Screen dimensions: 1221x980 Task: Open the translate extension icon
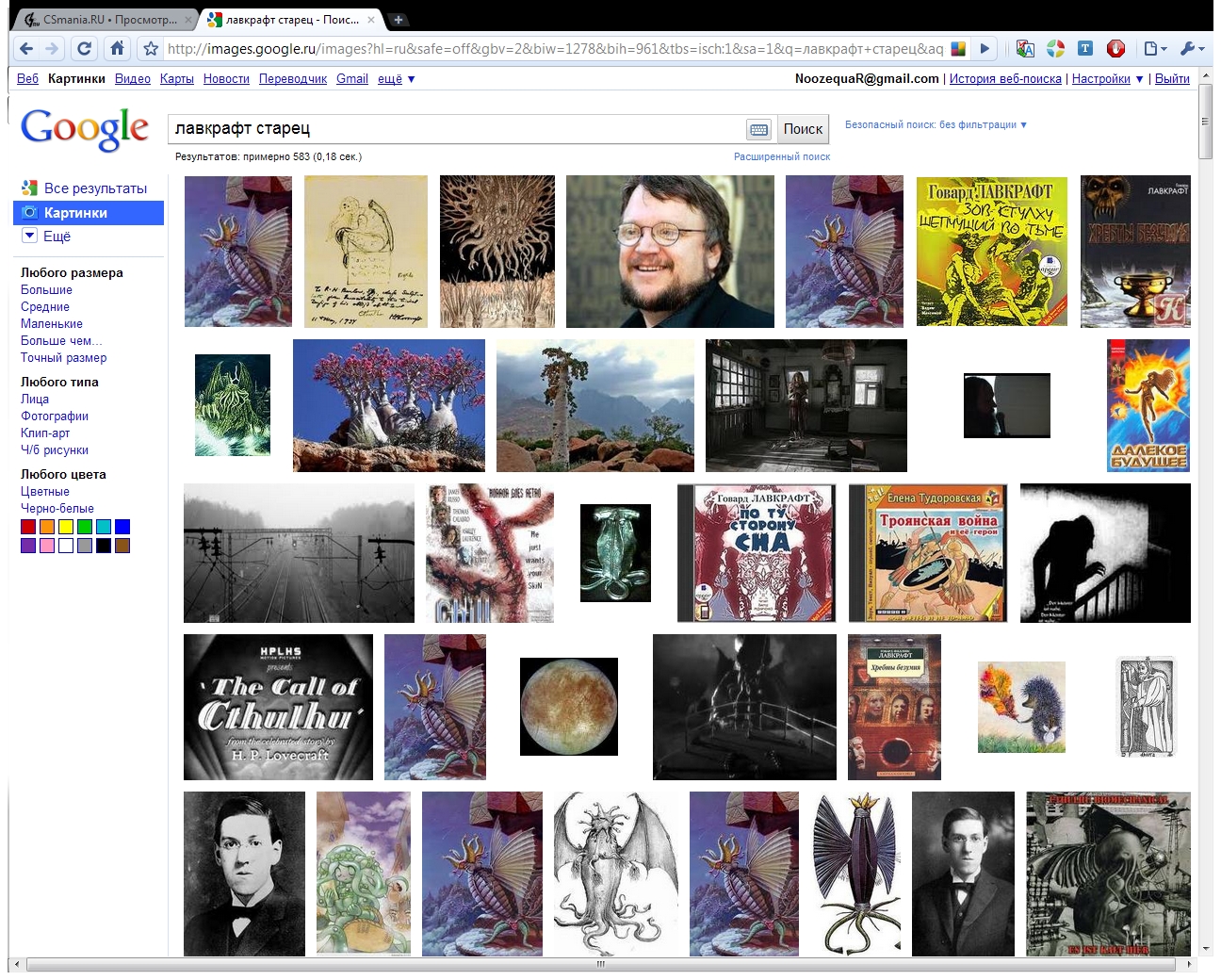1025,49
